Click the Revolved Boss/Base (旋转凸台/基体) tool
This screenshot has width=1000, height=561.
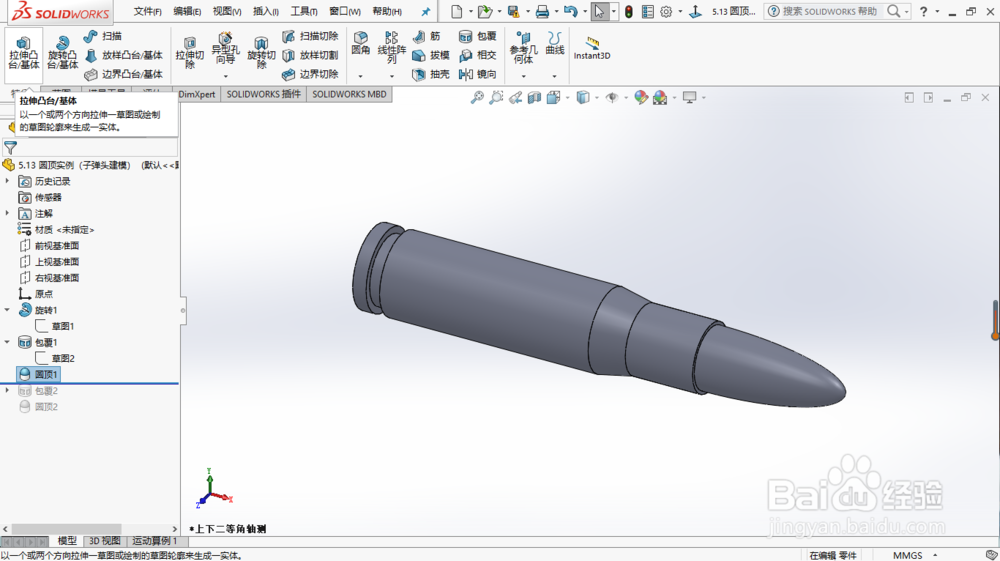[x=62, y=54]
